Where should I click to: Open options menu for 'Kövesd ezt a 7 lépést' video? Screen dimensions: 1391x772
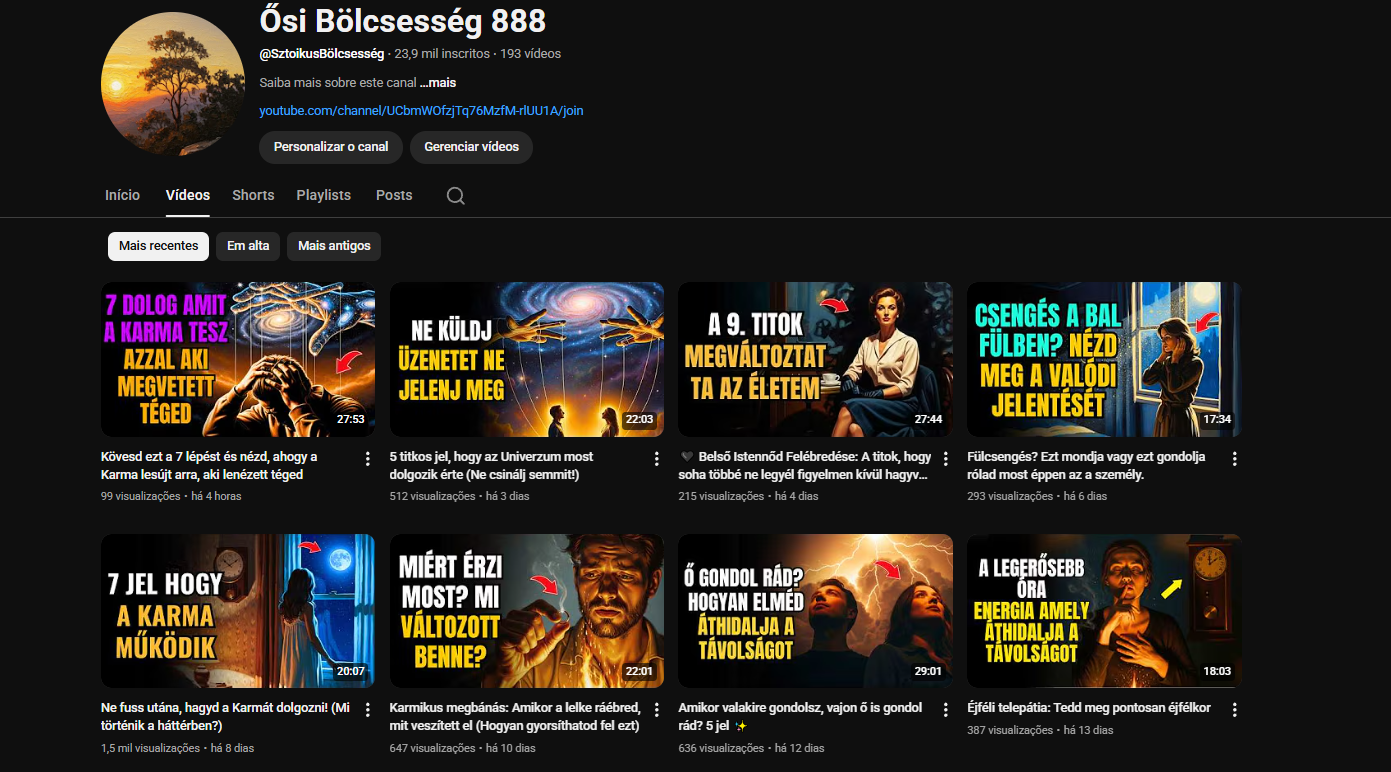tap(368, 459)
